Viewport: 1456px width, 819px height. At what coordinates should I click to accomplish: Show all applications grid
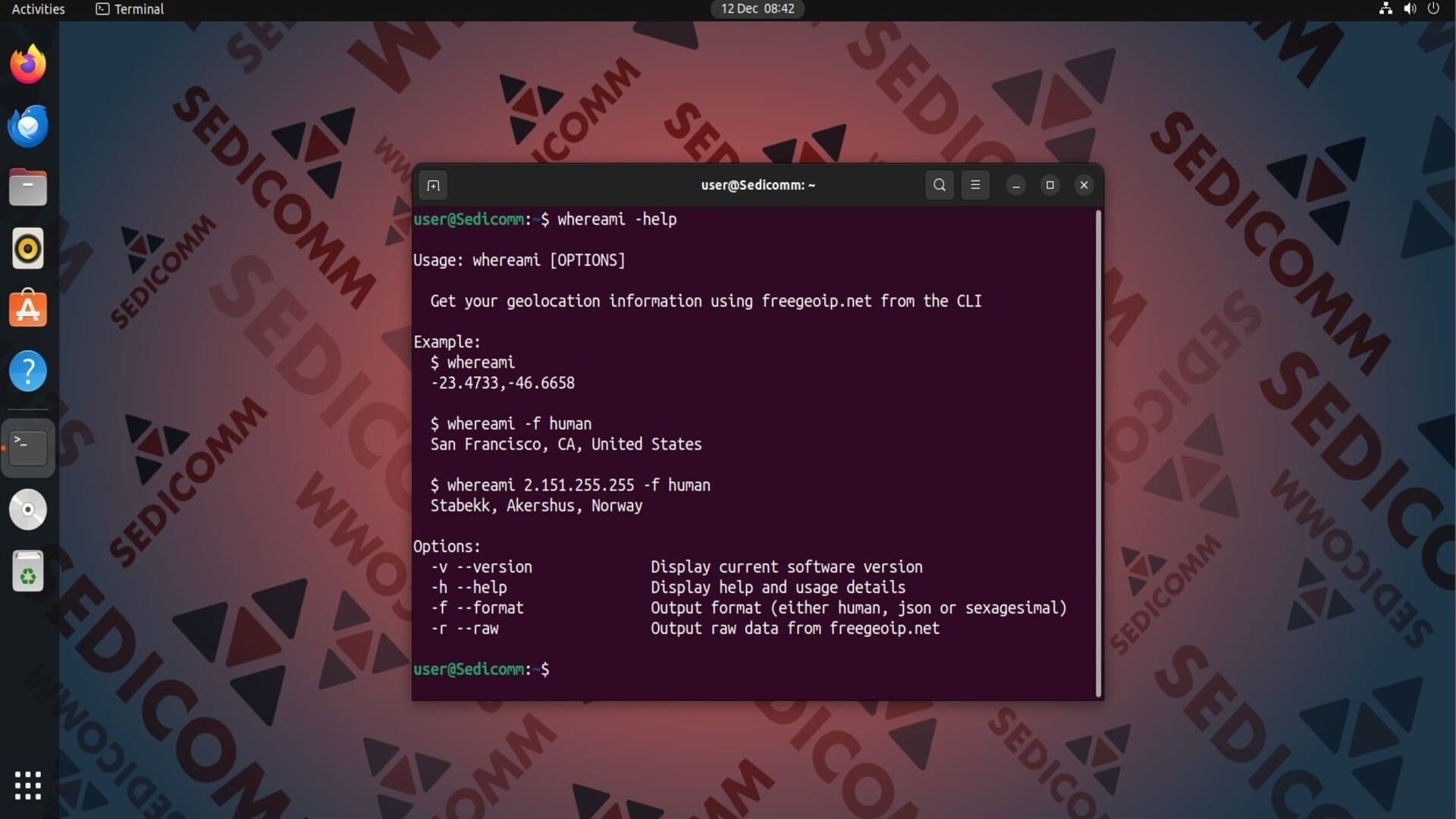coord(28,786)
